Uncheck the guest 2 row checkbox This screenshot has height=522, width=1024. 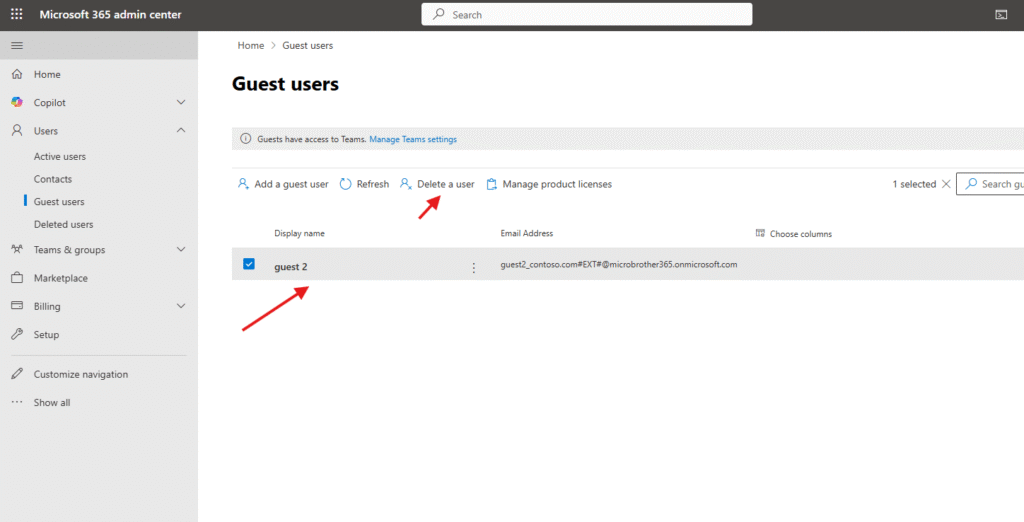249,264
